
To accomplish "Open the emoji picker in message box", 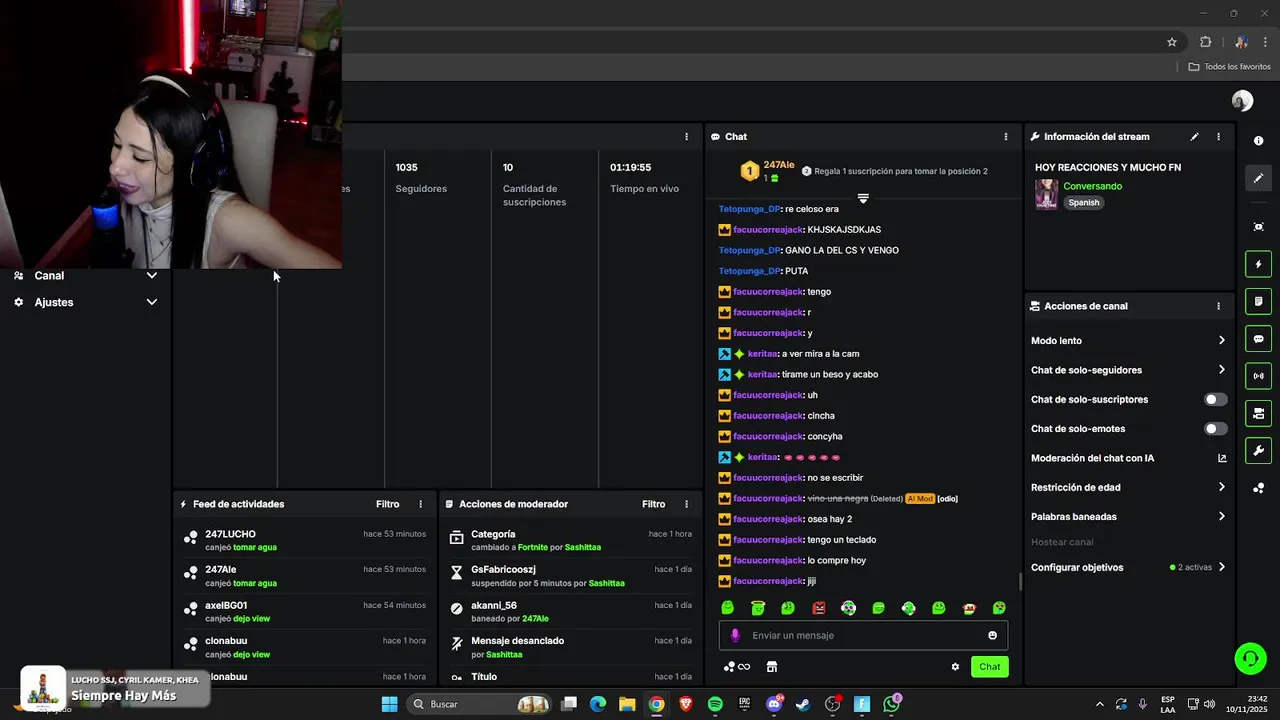I will tap(992, 635).
